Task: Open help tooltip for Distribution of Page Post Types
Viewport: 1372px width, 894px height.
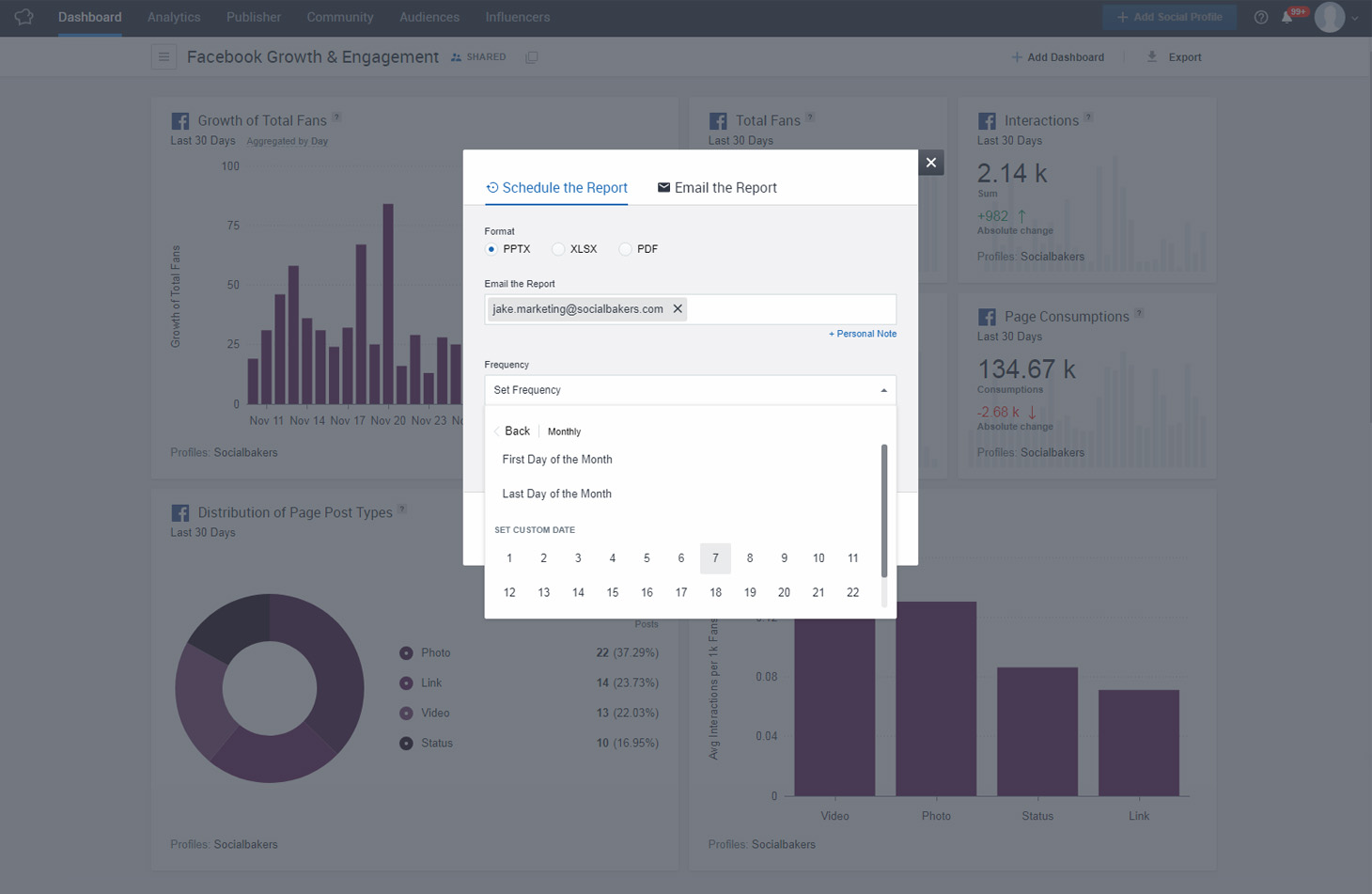Action: (x=402, y=510)
